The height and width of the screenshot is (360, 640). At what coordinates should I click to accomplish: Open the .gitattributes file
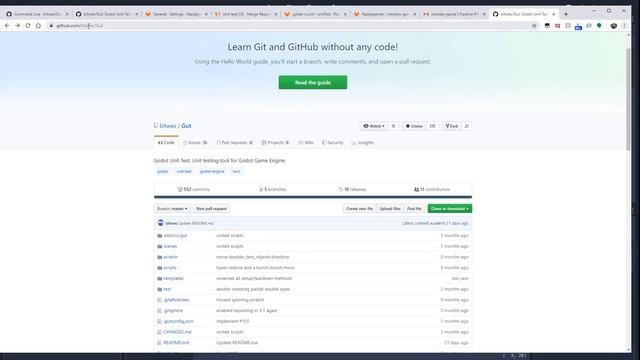click(x=176, y=300)
